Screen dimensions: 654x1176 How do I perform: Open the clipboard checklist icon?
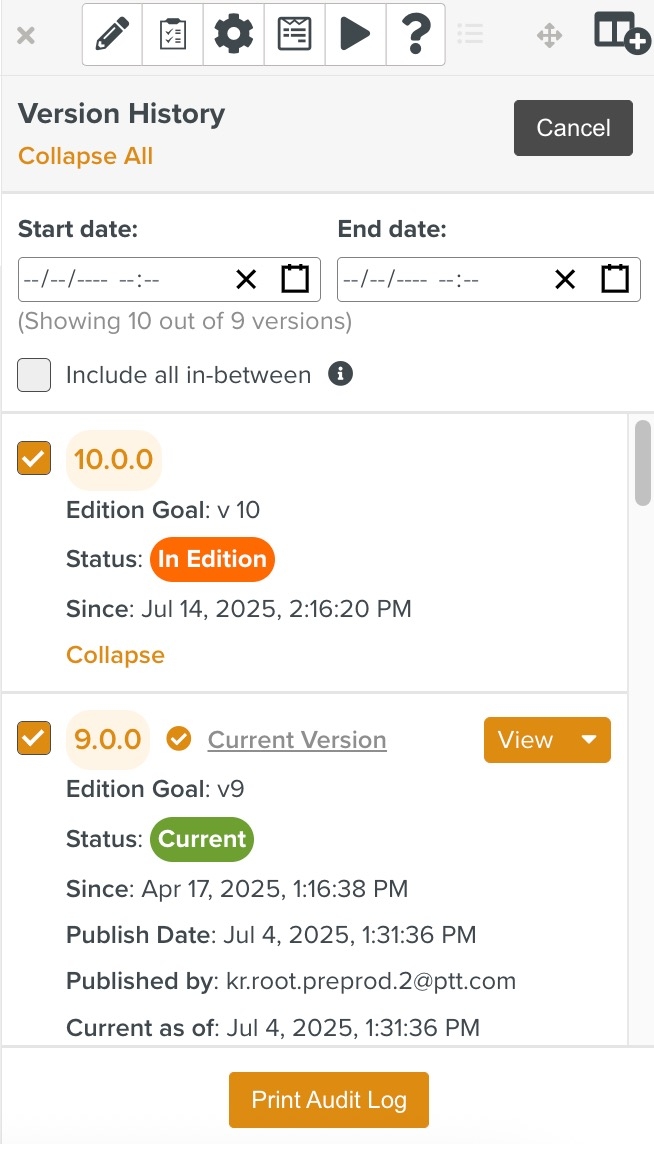pyautogui.click(x=173, y=35)
